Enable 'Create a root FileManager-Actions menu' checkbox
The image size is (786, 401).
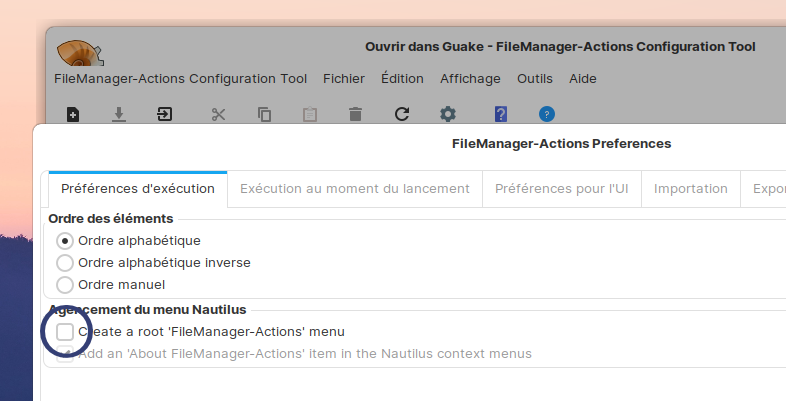click(65, 332)
